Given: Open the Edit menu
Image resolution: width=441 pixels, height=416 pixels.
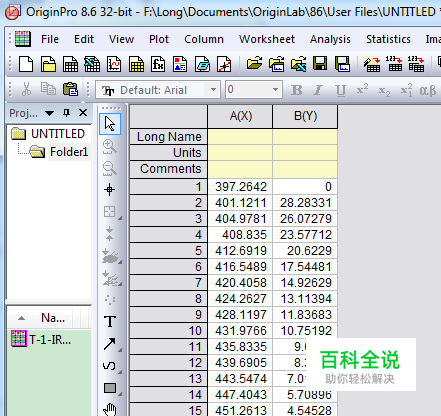Looking at the screenshot, I should coord(84,39).
